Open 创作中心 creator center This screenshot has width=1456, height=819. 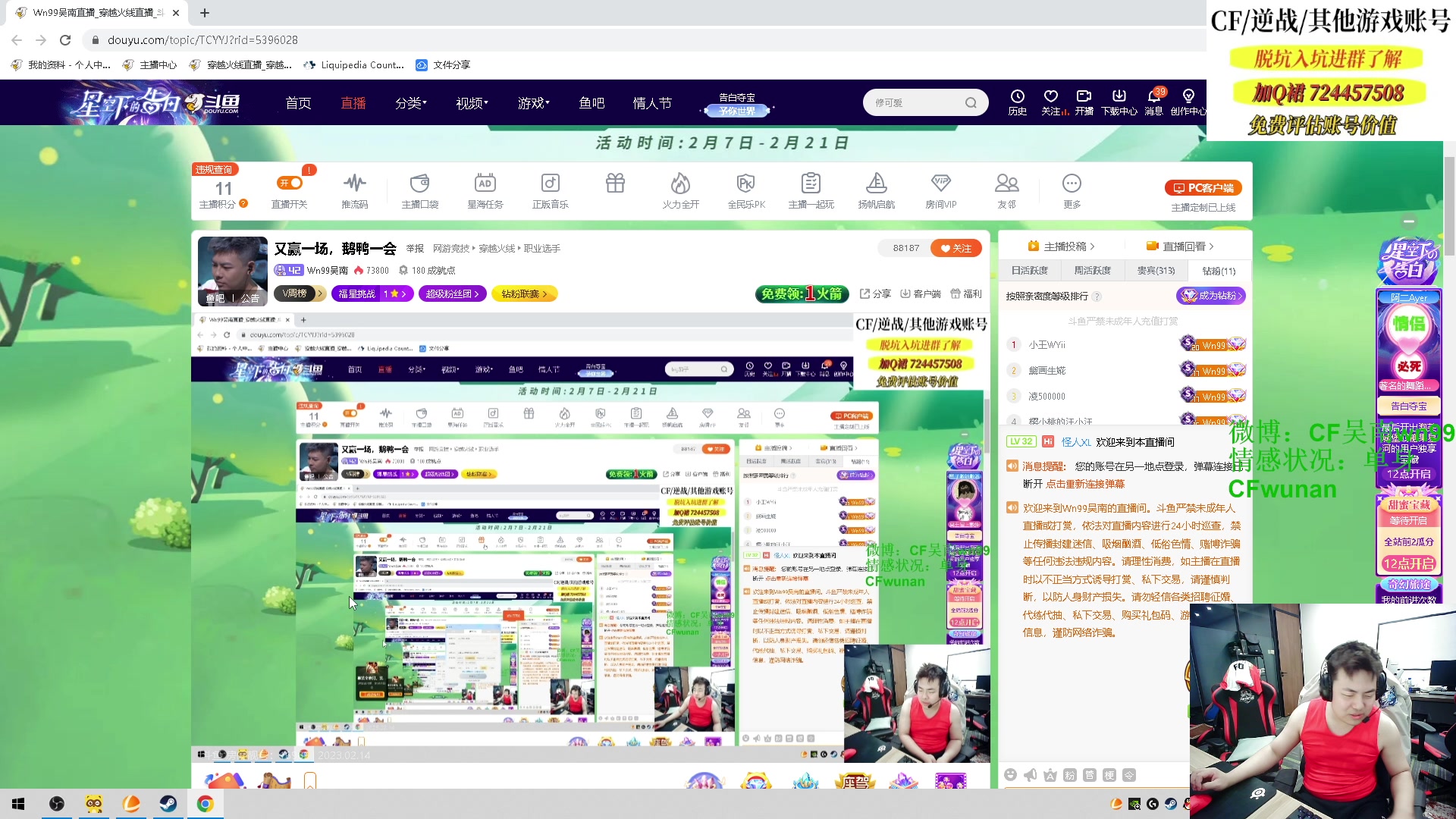(x=1188, y=102)
